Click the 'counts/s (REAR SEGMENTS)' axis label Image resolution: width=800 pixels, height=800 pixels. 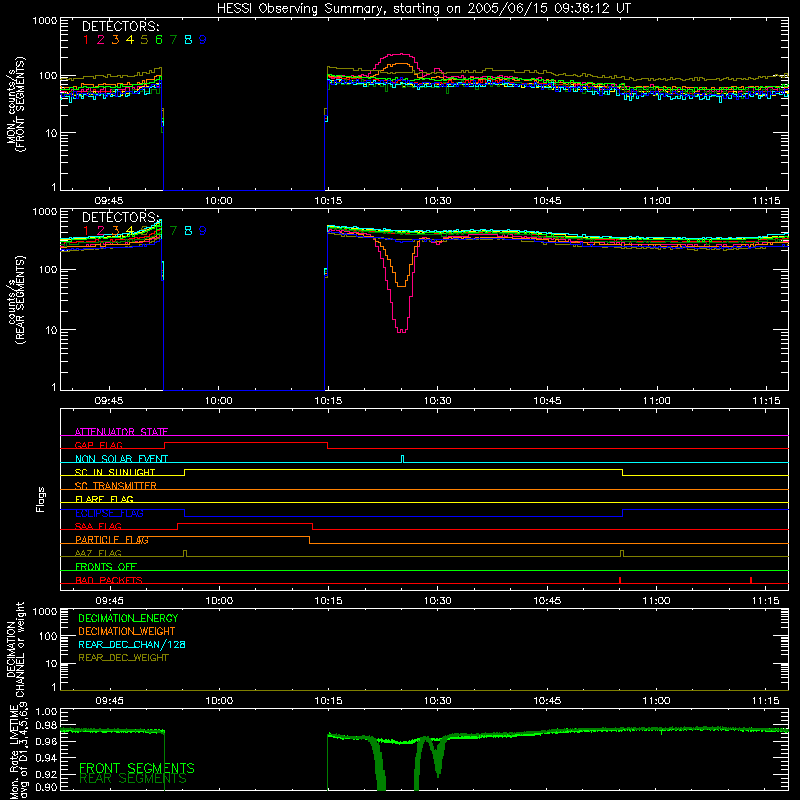coord(16,300)
